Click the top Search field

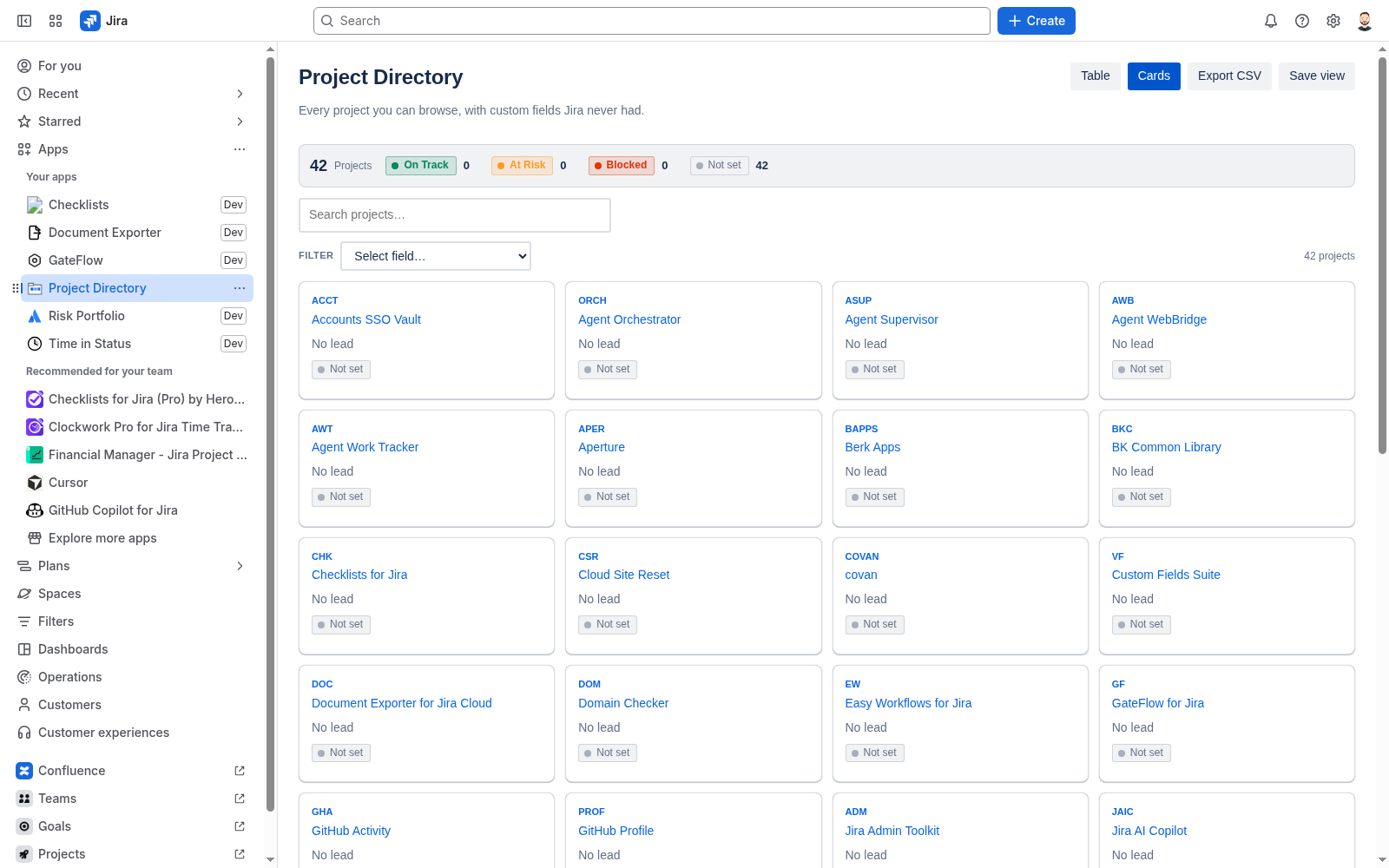652,21
